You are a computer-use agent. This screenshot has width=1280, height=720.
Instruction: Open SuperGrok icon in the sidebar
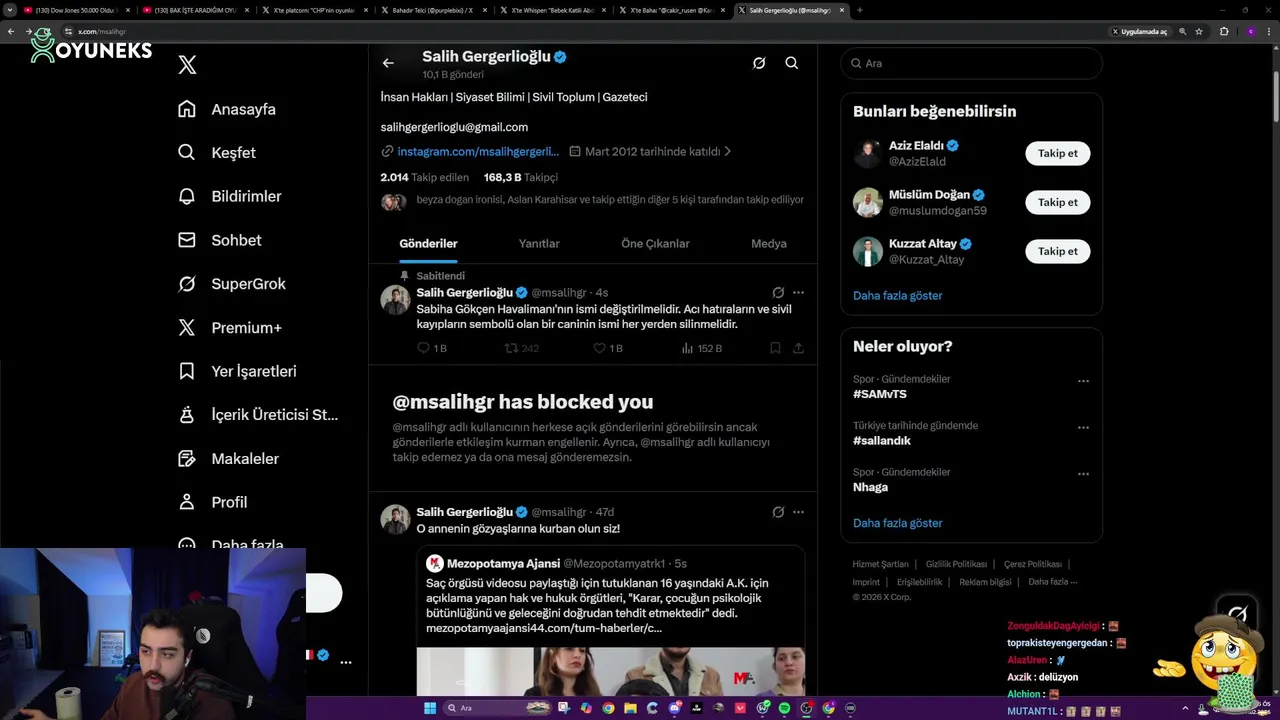(187, 284)
